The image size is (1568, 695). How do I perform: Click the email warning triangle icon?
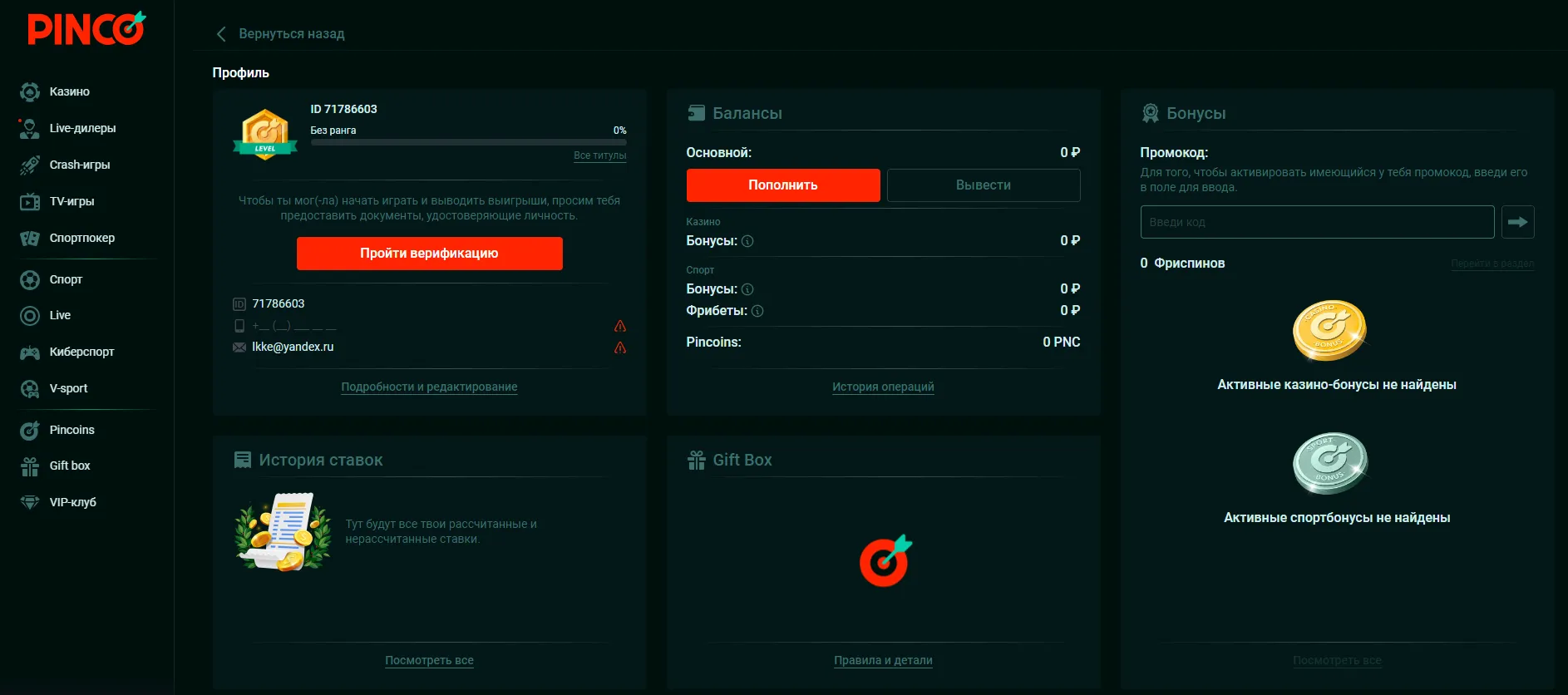pos(620,347)
